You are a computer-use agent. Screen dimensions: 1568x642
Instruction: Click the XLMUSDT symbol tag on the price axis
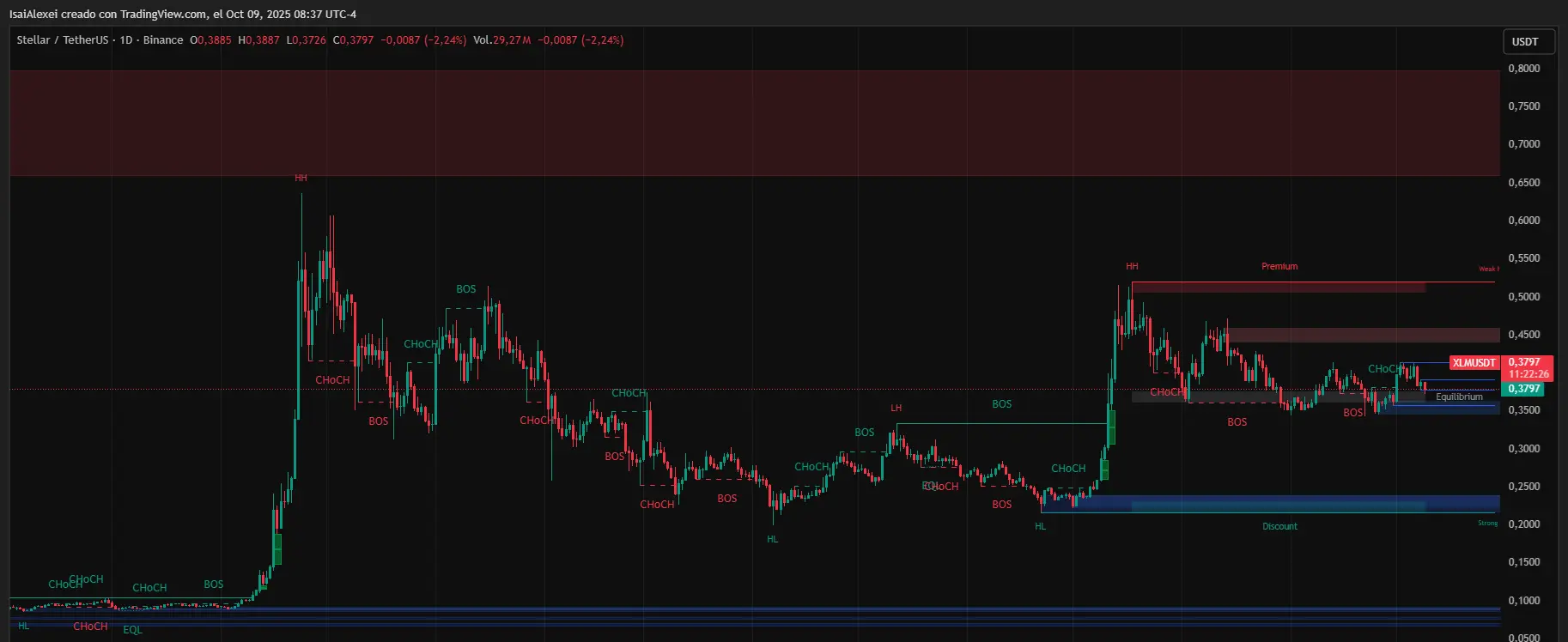click(1474, 363)
